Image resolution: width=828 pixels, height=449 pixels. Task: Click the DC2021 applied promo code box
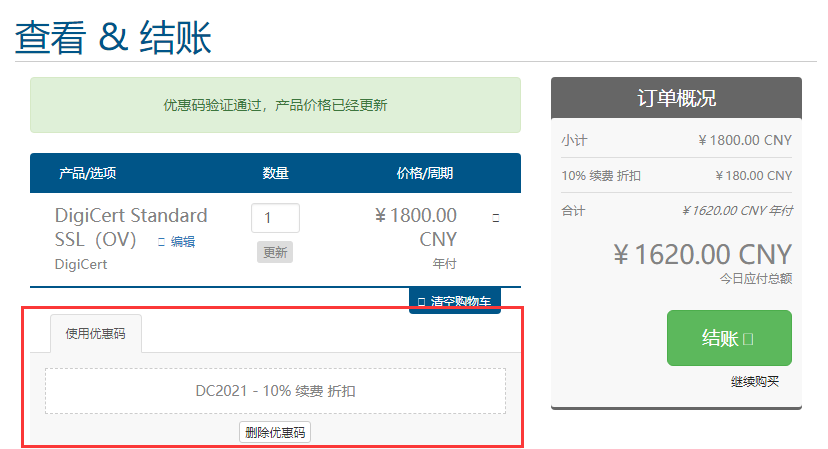pos(275,391)
